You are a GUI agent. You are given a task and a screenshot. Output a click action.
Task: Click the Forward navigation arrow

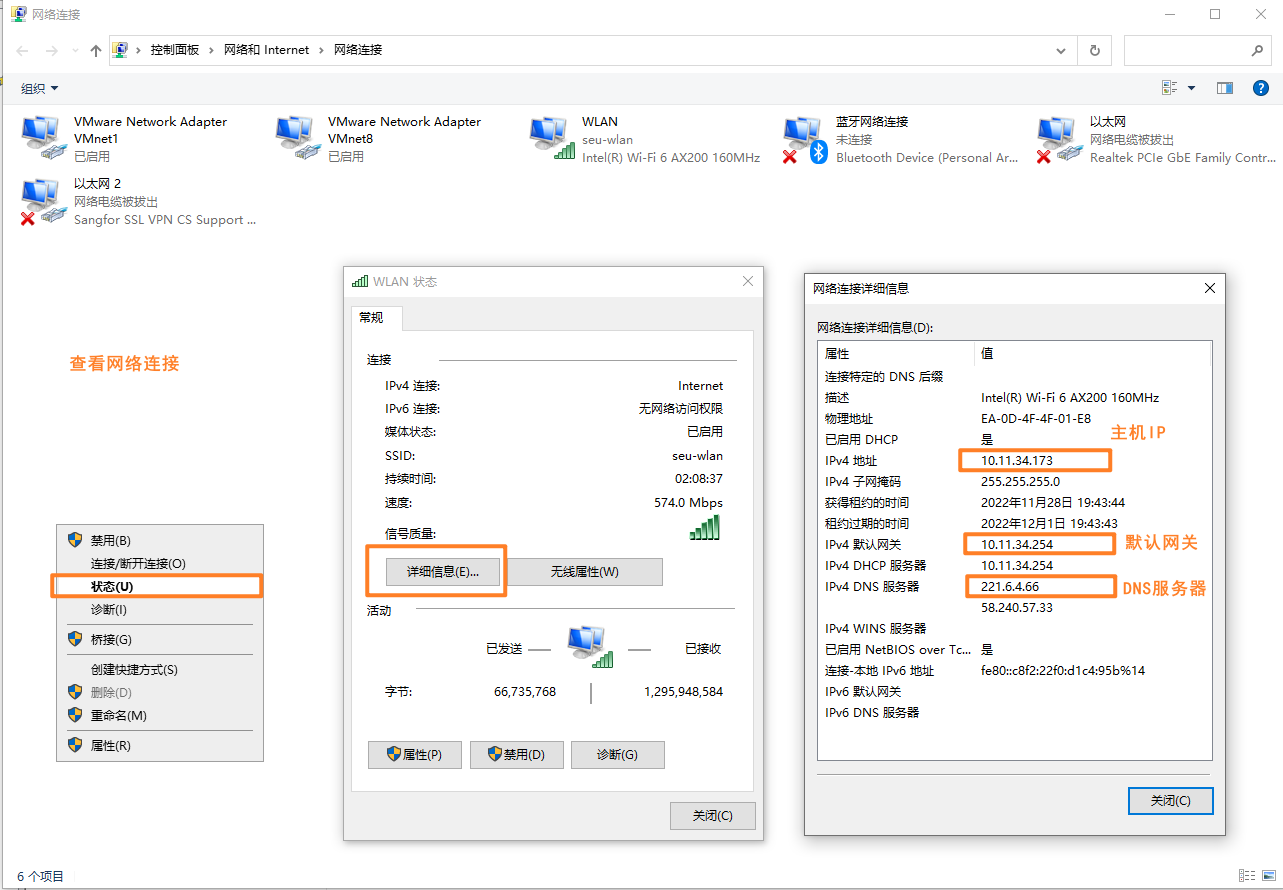tap(51, 50)
